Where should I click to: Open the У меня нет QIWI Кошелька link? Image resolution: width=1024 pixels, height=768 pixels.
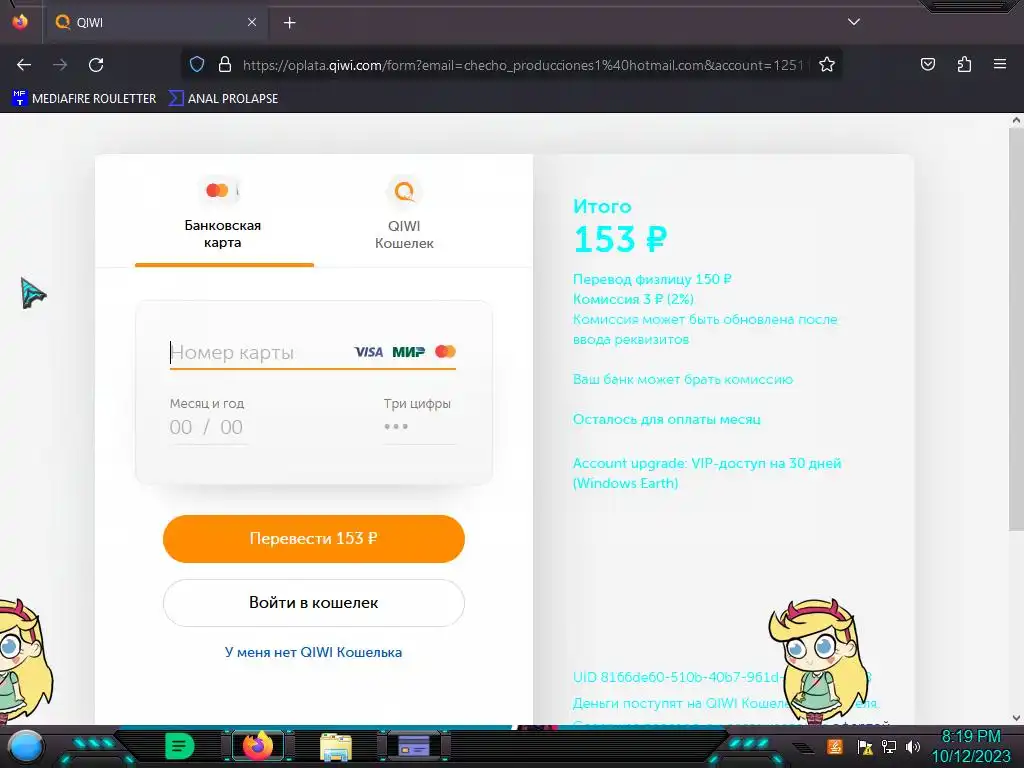313,652
